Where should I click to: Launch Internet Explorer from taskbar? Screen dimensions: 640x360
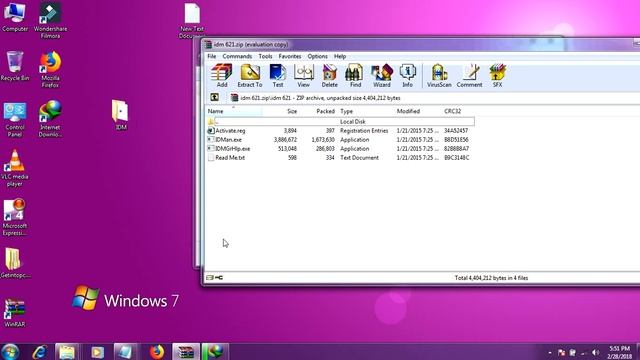click(x=40, y=352)
